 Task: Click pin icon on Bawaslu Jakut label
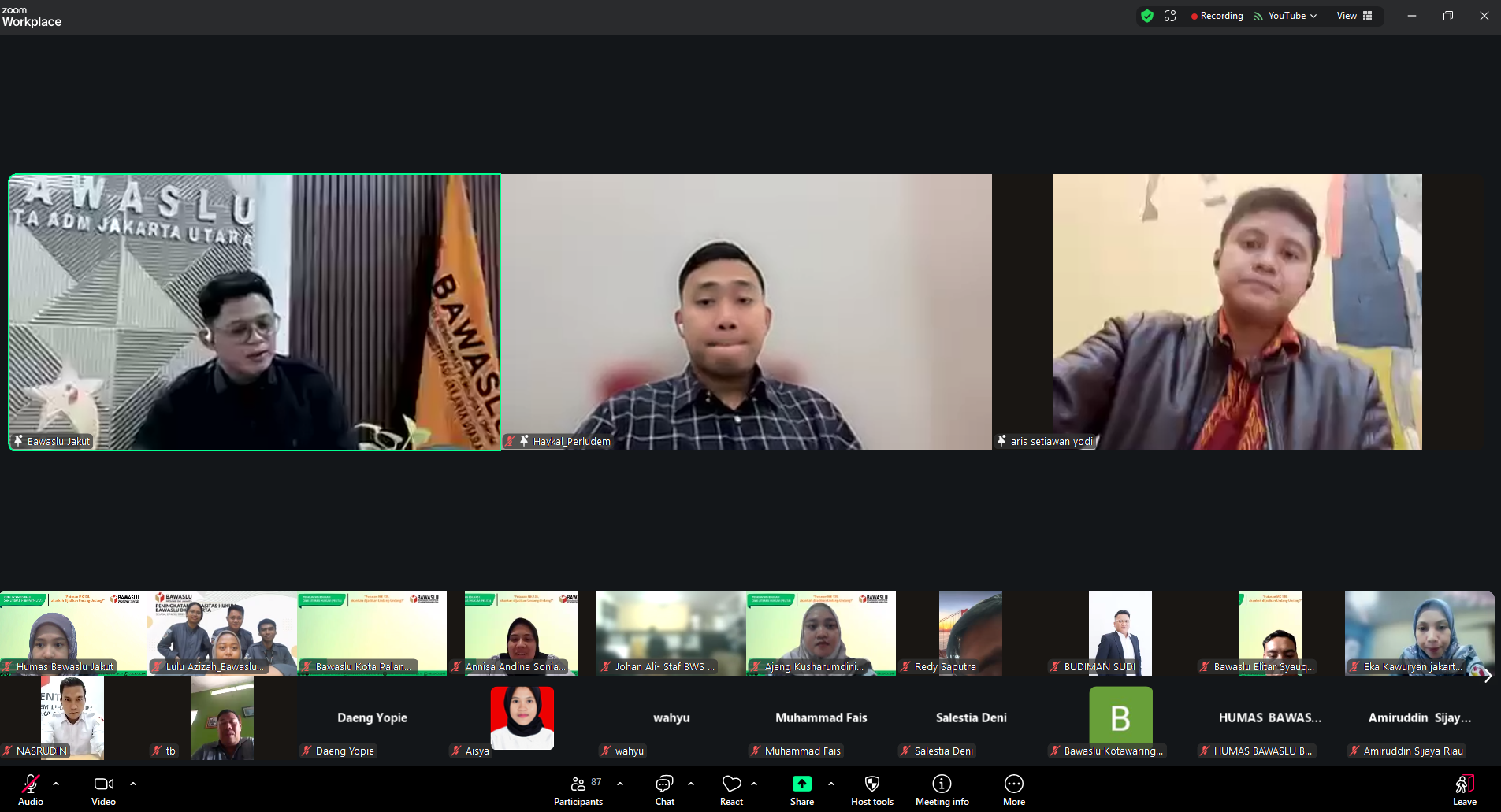click(x=19, y=441)
